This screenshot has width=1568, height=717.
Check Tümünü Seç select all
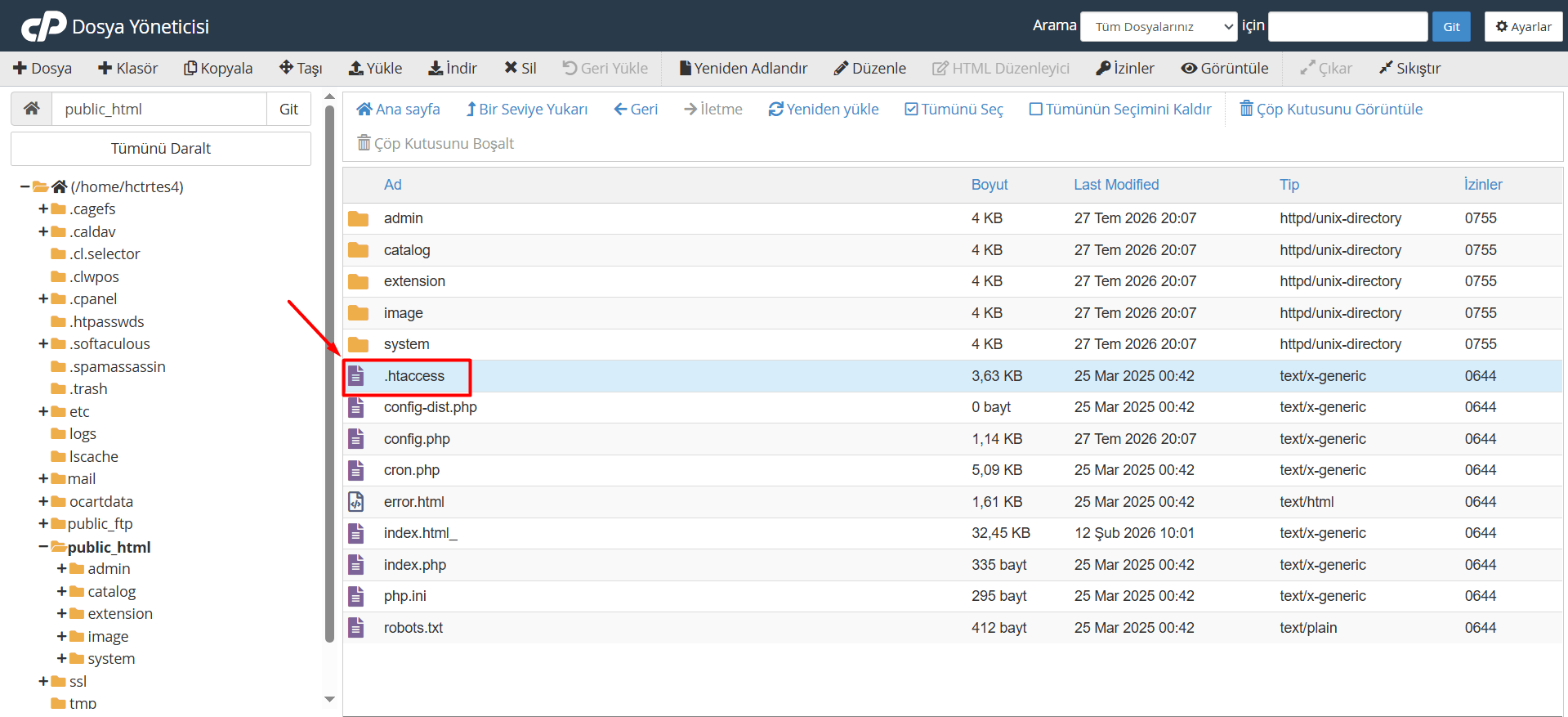[x=954, y=109]
